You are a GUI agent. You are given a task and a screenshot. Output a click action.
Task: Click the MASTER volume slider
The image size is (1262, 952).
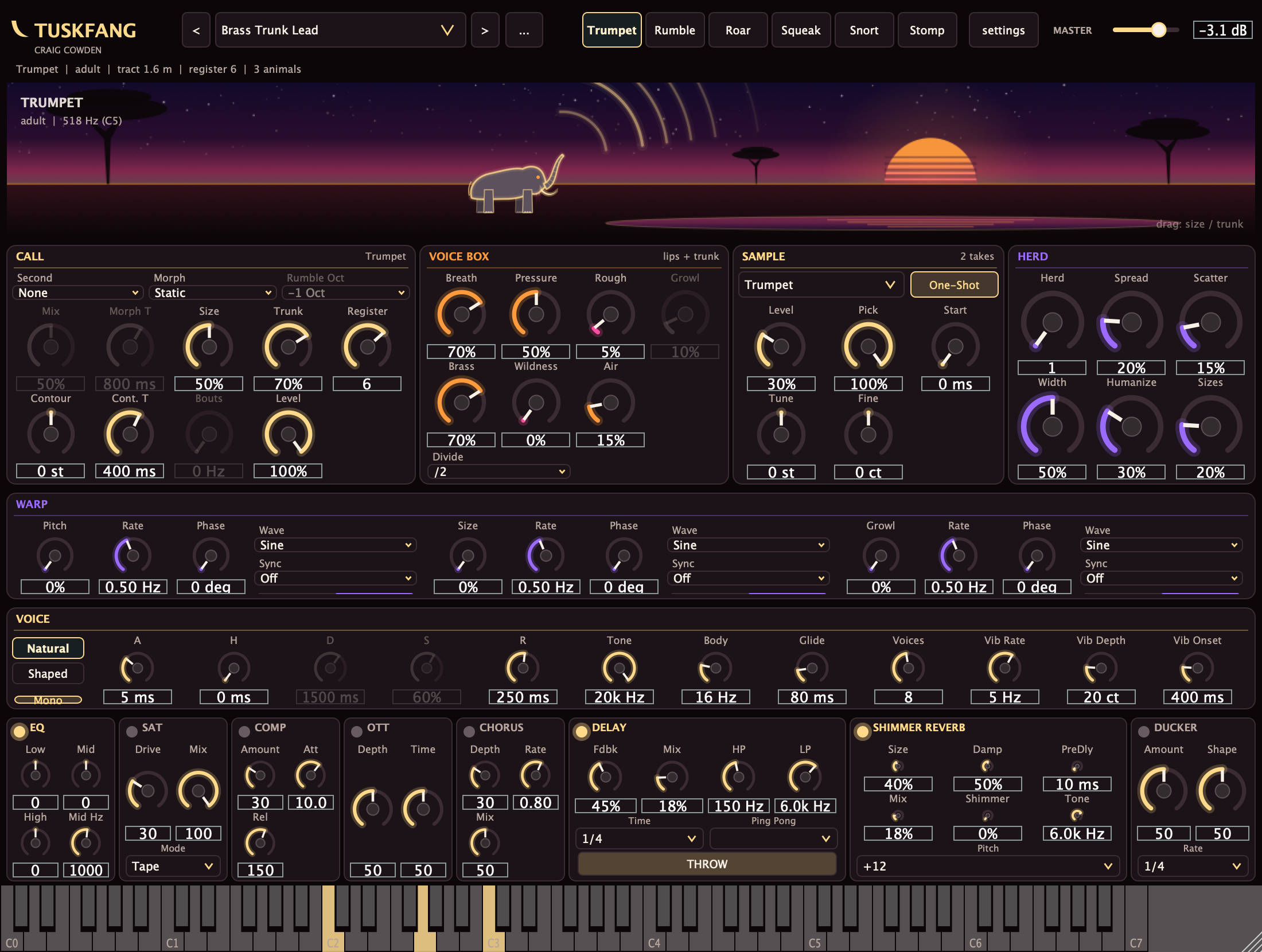pos(1146,30)
